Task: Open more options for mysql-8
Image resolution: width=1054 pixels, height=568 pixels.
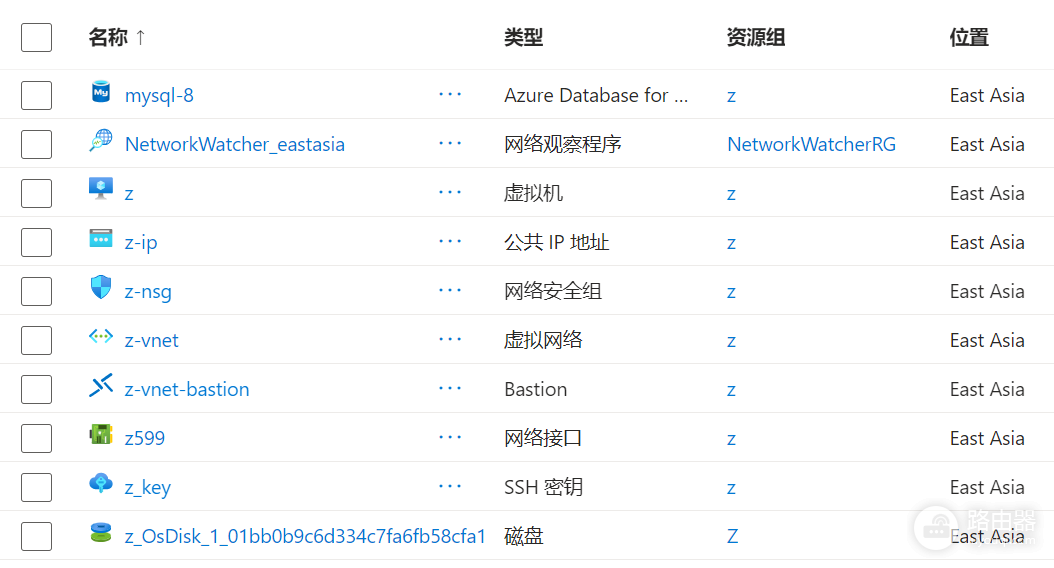Action: tap(450, 94)
